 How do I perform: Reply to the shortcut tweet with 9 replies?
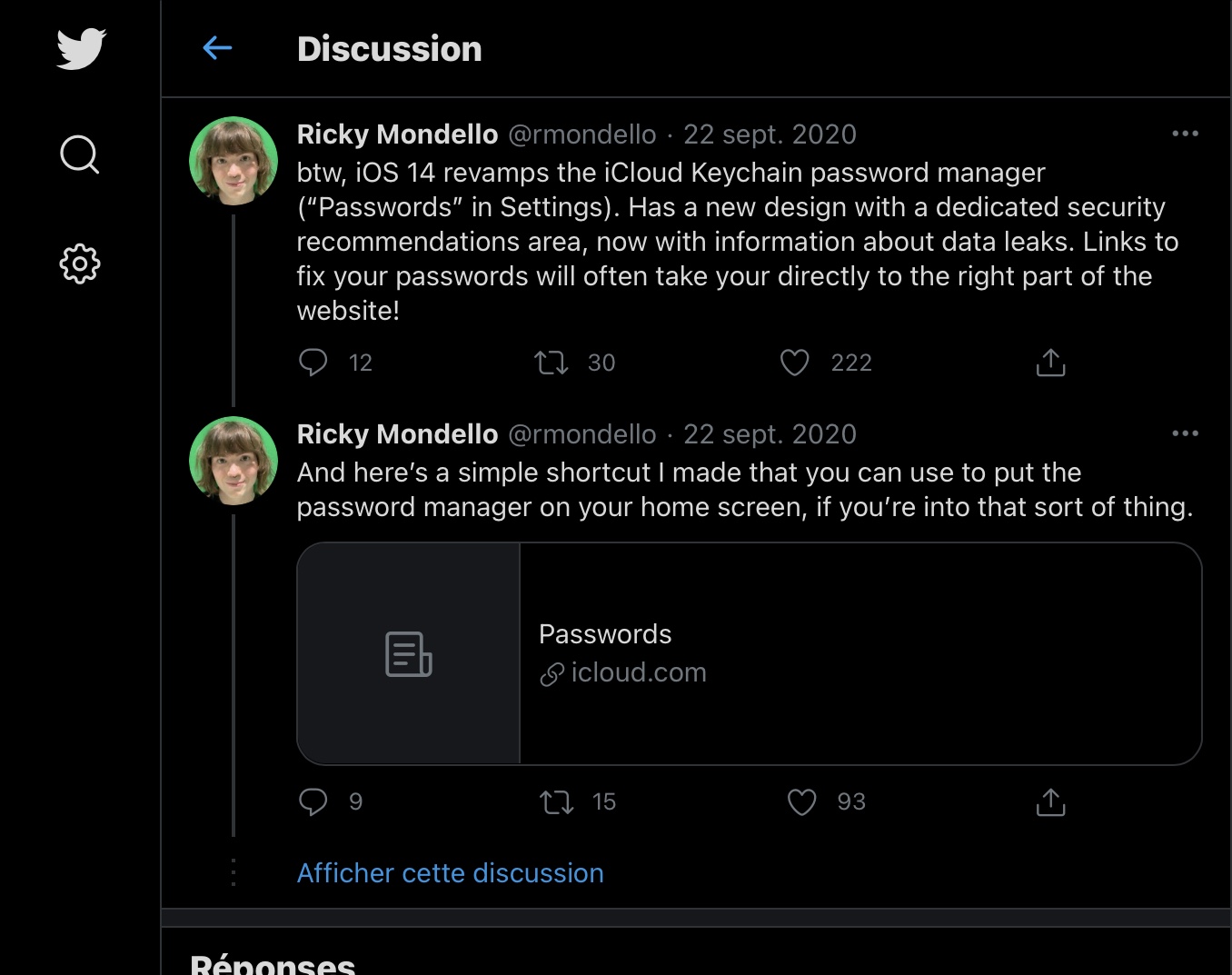pyautogui.click(x=313, y=801)
